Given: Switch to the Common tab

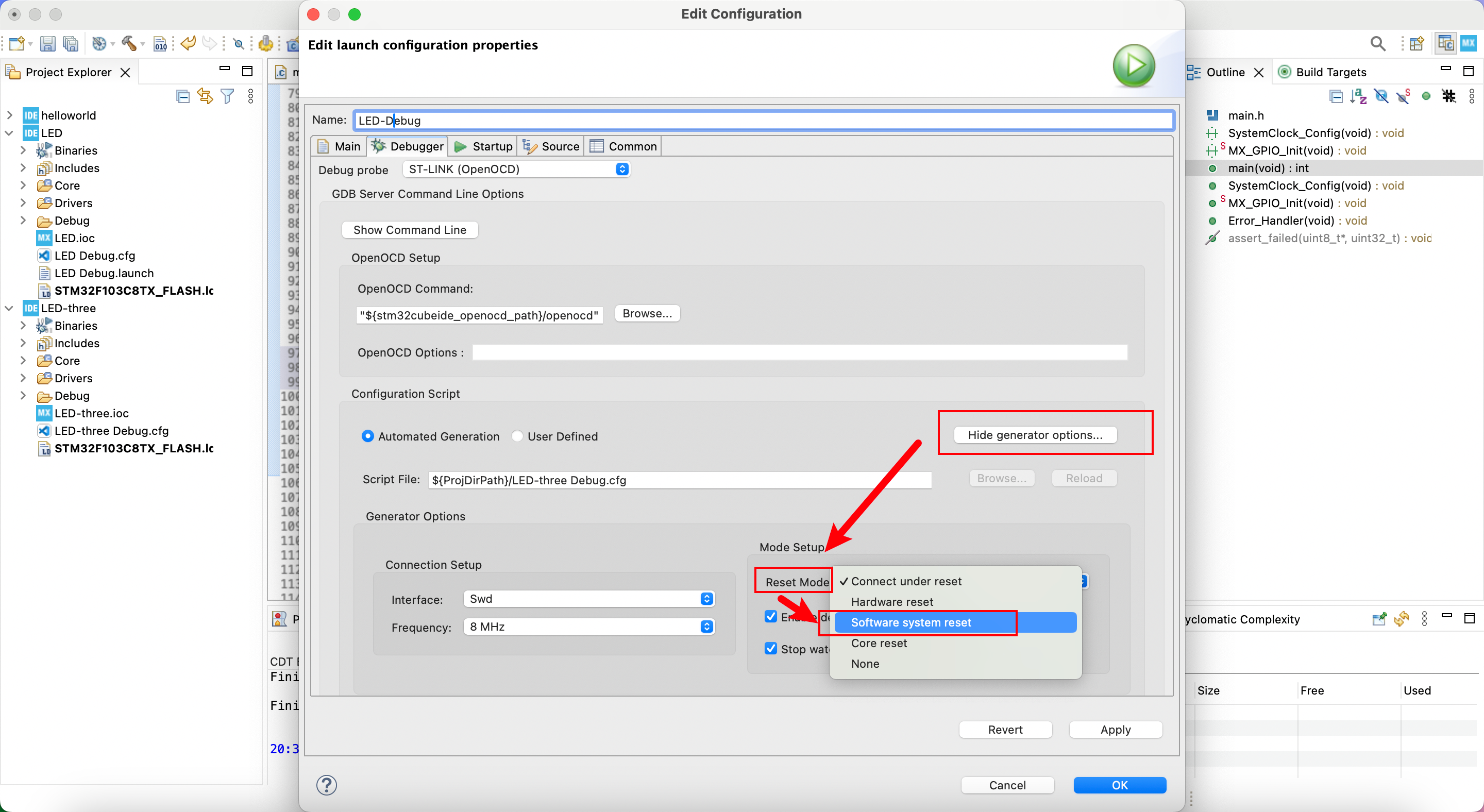Looking at the screenshot, I should (623, 146).
